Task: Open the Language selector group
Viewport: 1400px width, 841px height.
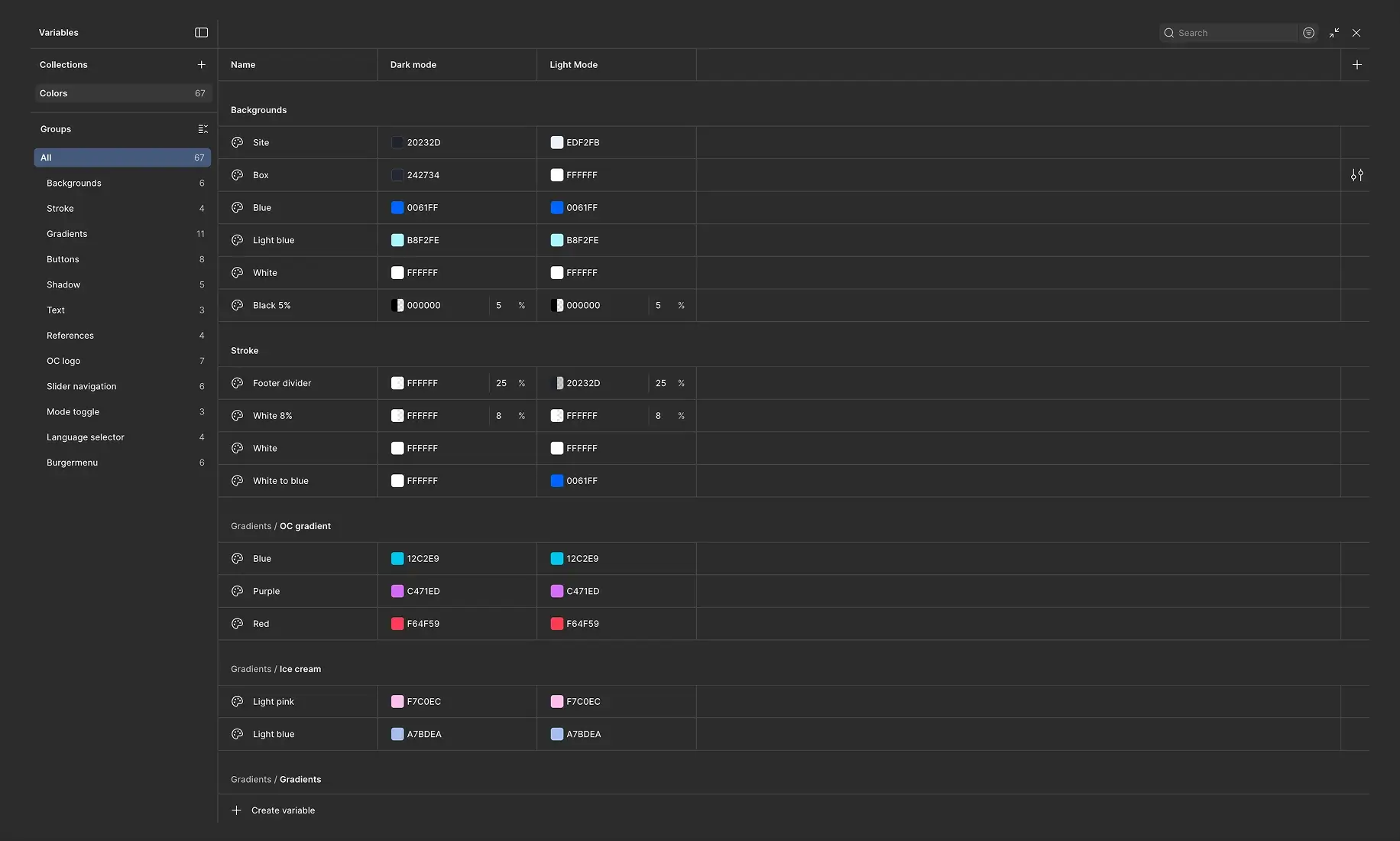Action: tap(122, 437)
